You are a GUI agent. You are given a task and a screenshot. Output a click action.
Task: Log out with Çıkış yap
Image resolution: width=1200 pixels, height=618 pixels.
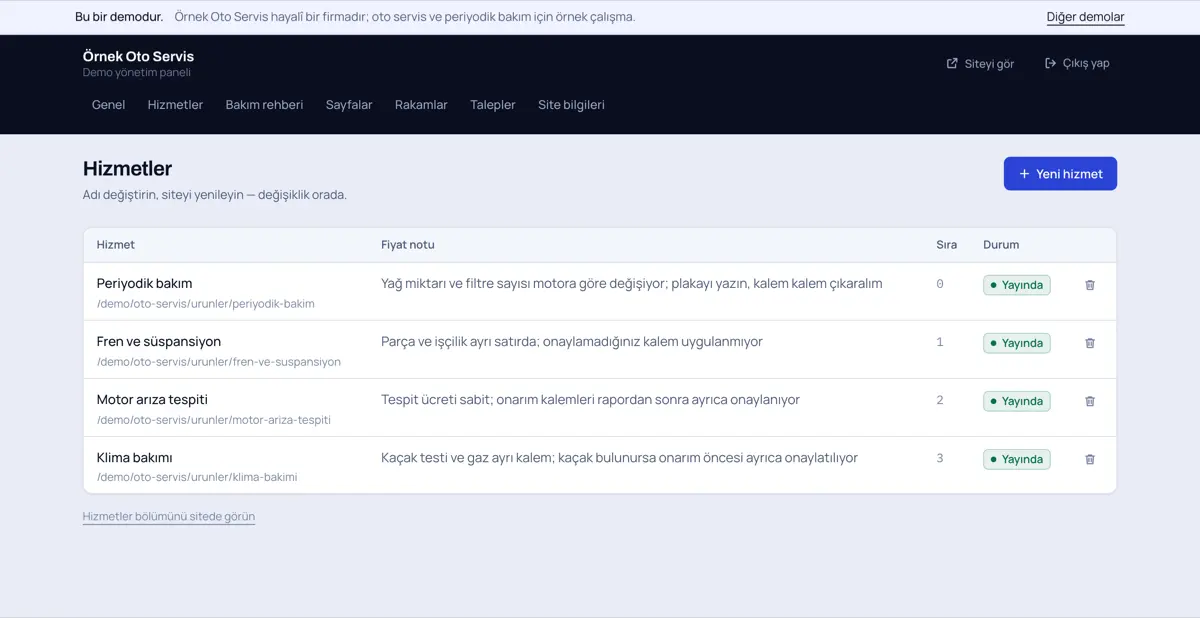click(x=1077, y=63)
